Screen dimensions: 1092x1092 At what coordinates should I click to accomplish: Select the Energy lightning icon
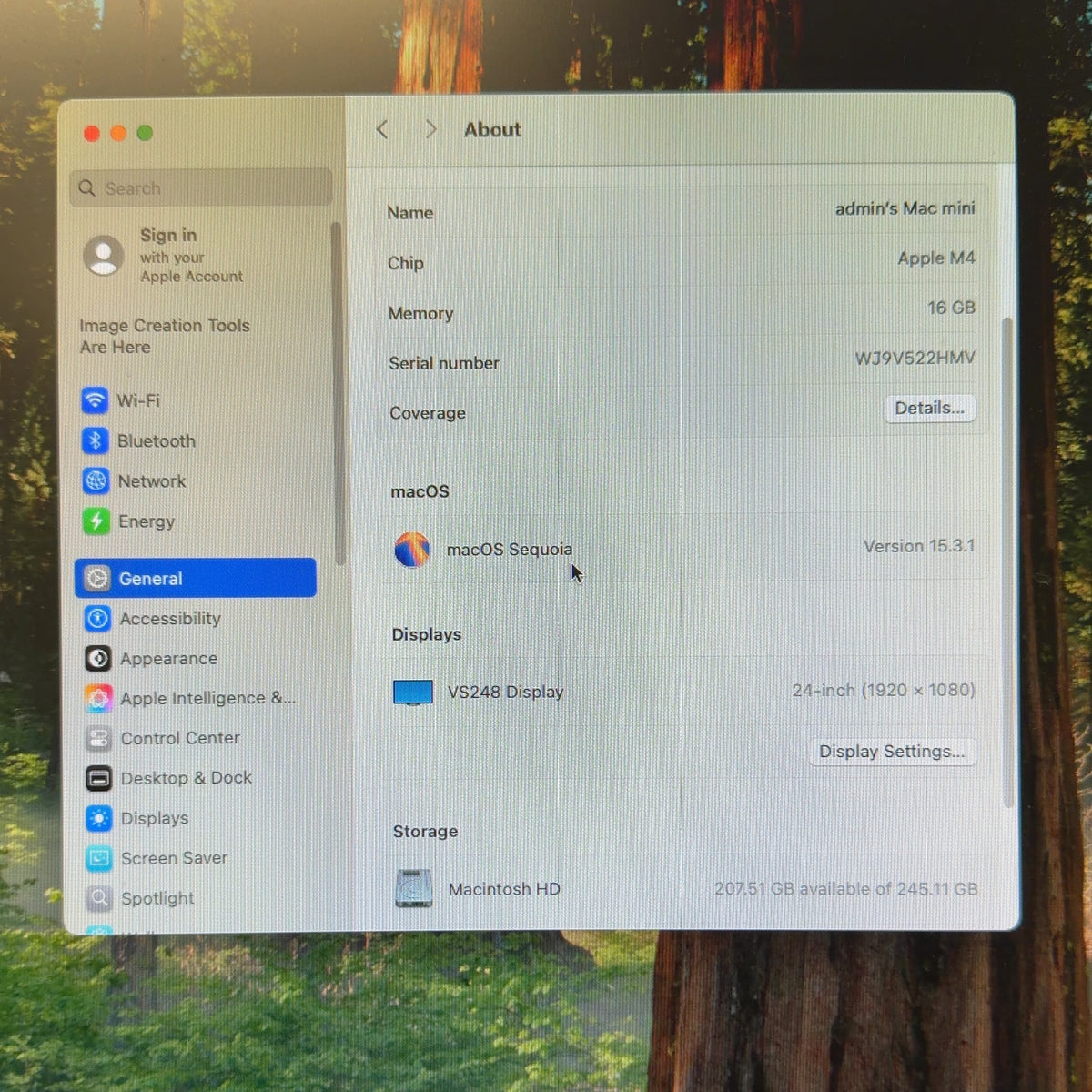point(96,521)
